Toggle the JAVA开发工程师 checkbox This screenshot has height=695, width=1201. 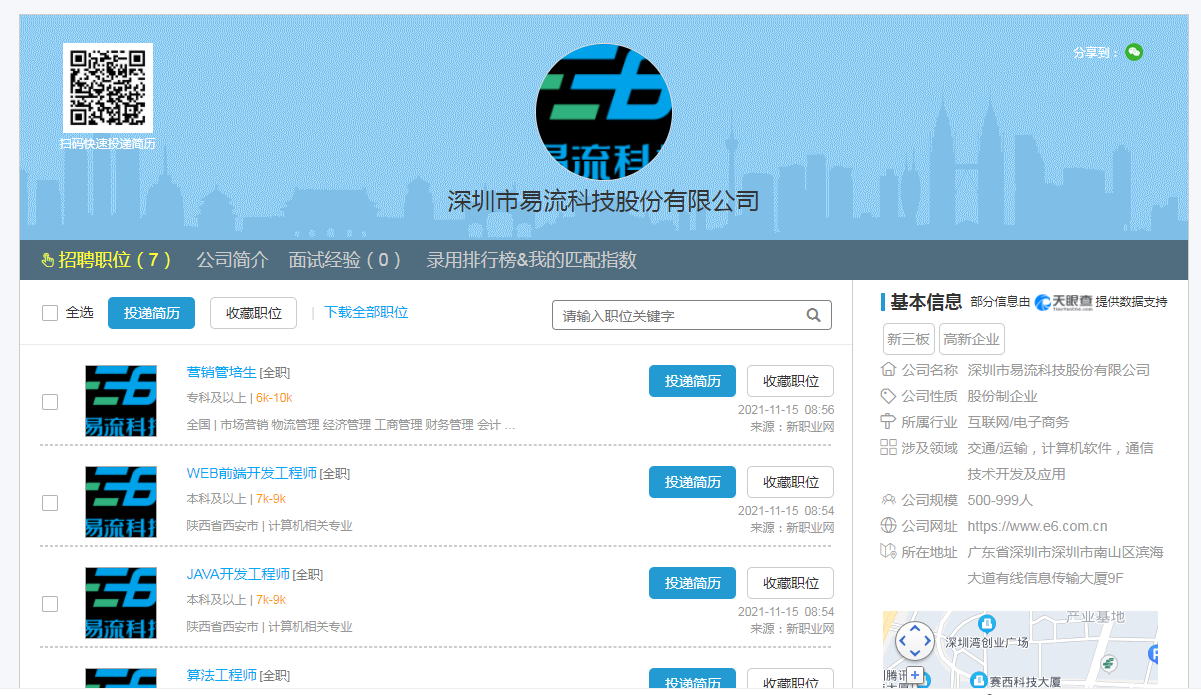pyautogui.click(x=50, y=604)
